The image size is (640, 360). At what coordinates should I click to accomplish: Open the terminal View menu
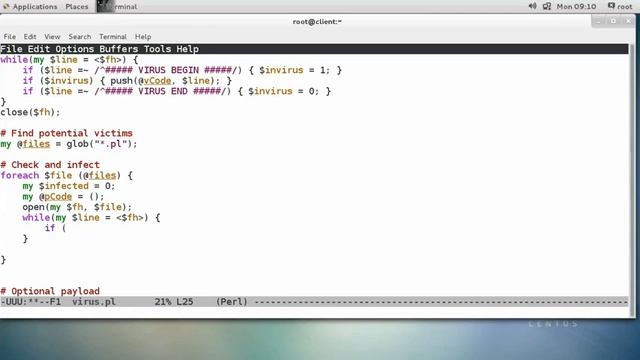point(52,37)
